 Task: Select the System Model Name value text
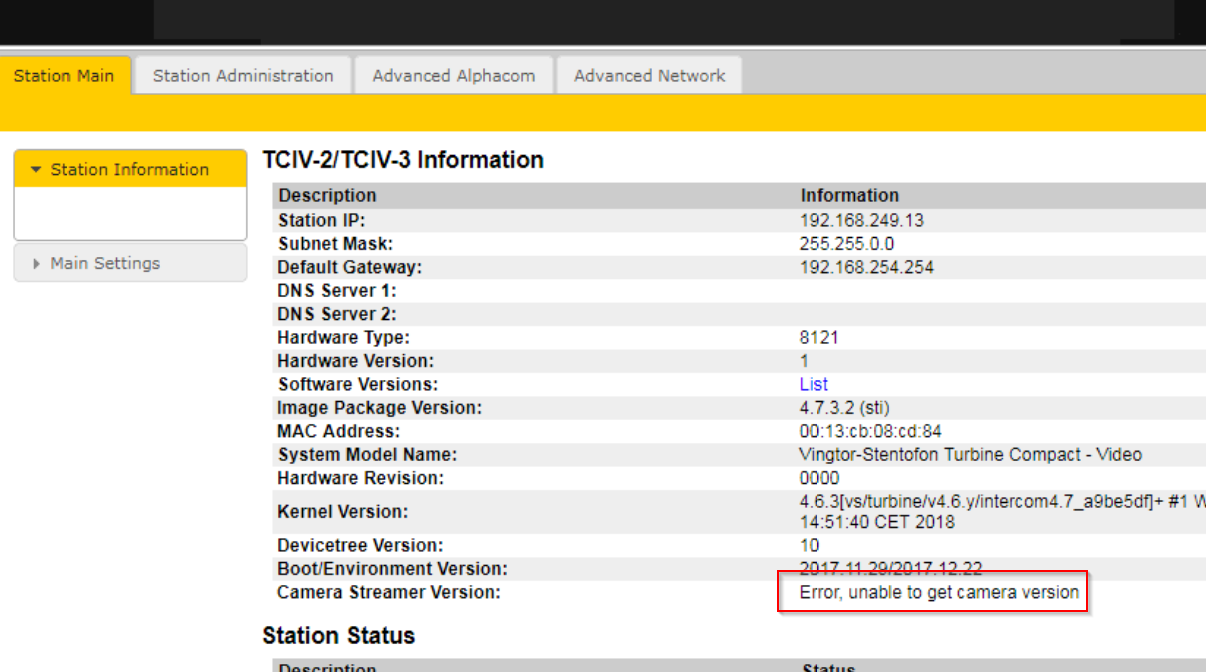click(970, 455)
